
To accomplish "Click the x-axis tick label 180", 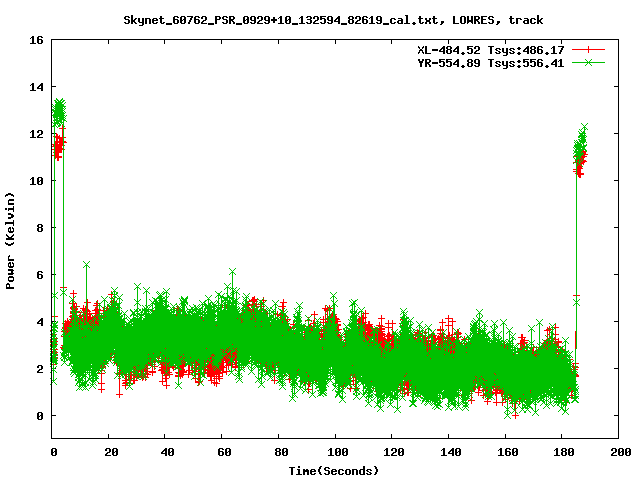I will [x=564, y=452].
